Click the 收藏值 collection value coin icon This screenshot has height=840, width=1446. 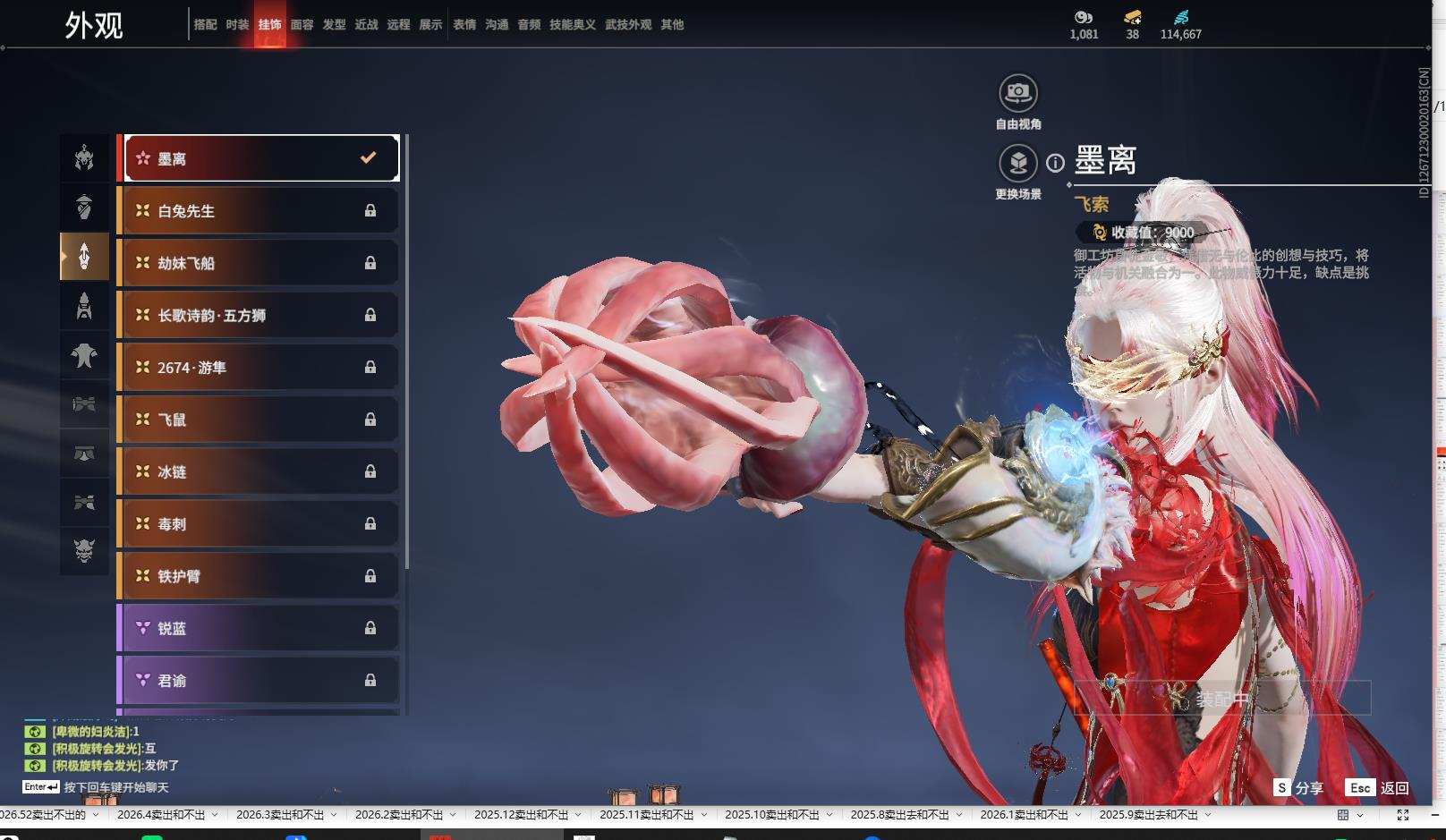pyautogui.click(x=1099, y=233)
